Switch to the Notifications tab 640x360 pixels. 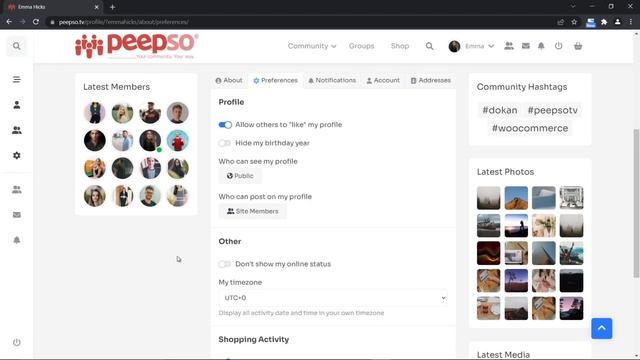pos(332,80)
